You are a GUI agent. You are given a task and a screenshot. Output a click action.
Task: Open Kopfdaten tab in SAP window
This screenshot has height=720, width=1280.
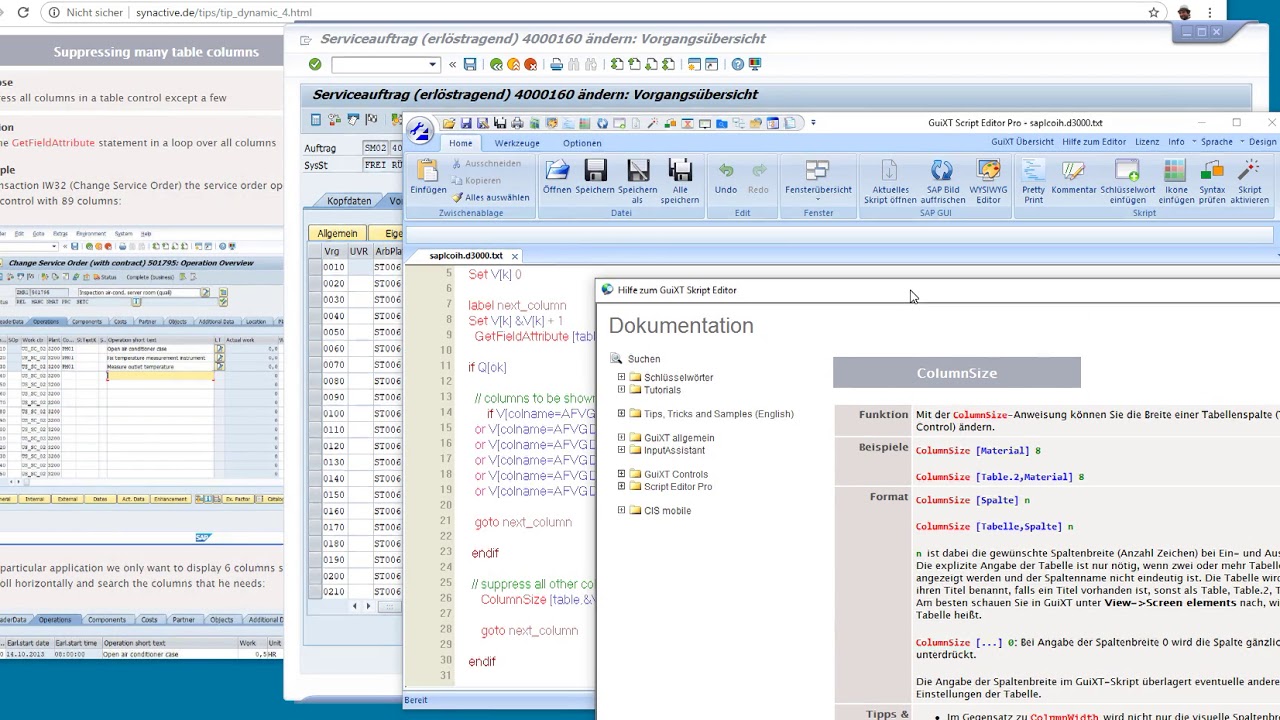coord(349,201)
